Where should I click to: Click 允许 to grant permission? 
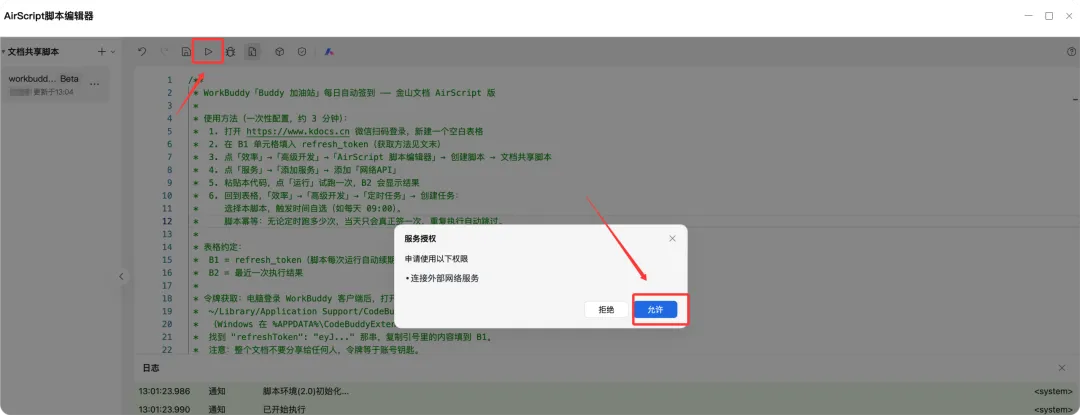[655, 310]
